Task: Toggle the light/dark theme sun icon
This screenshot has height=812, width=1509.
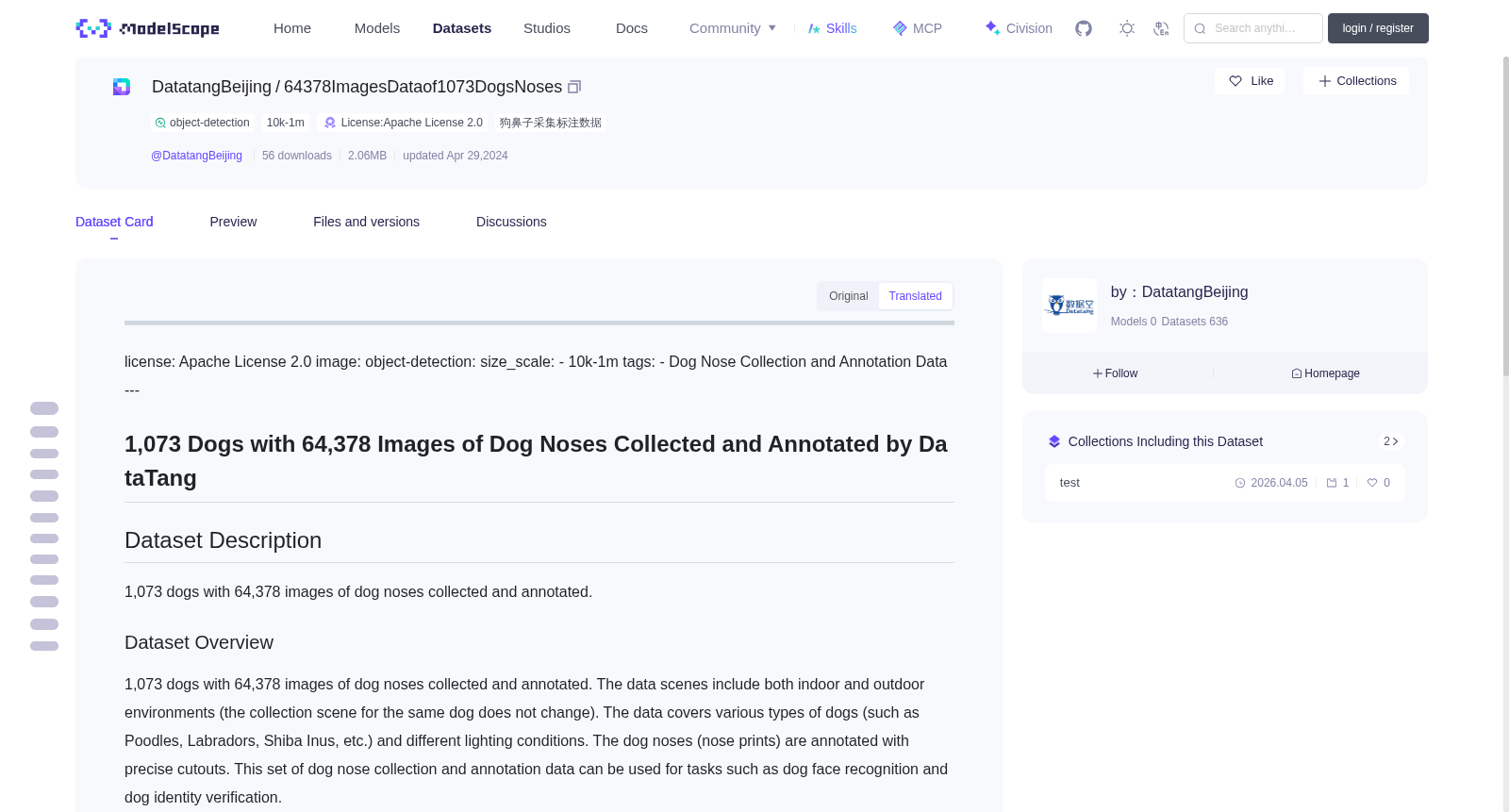Action: click(1127, 28)
